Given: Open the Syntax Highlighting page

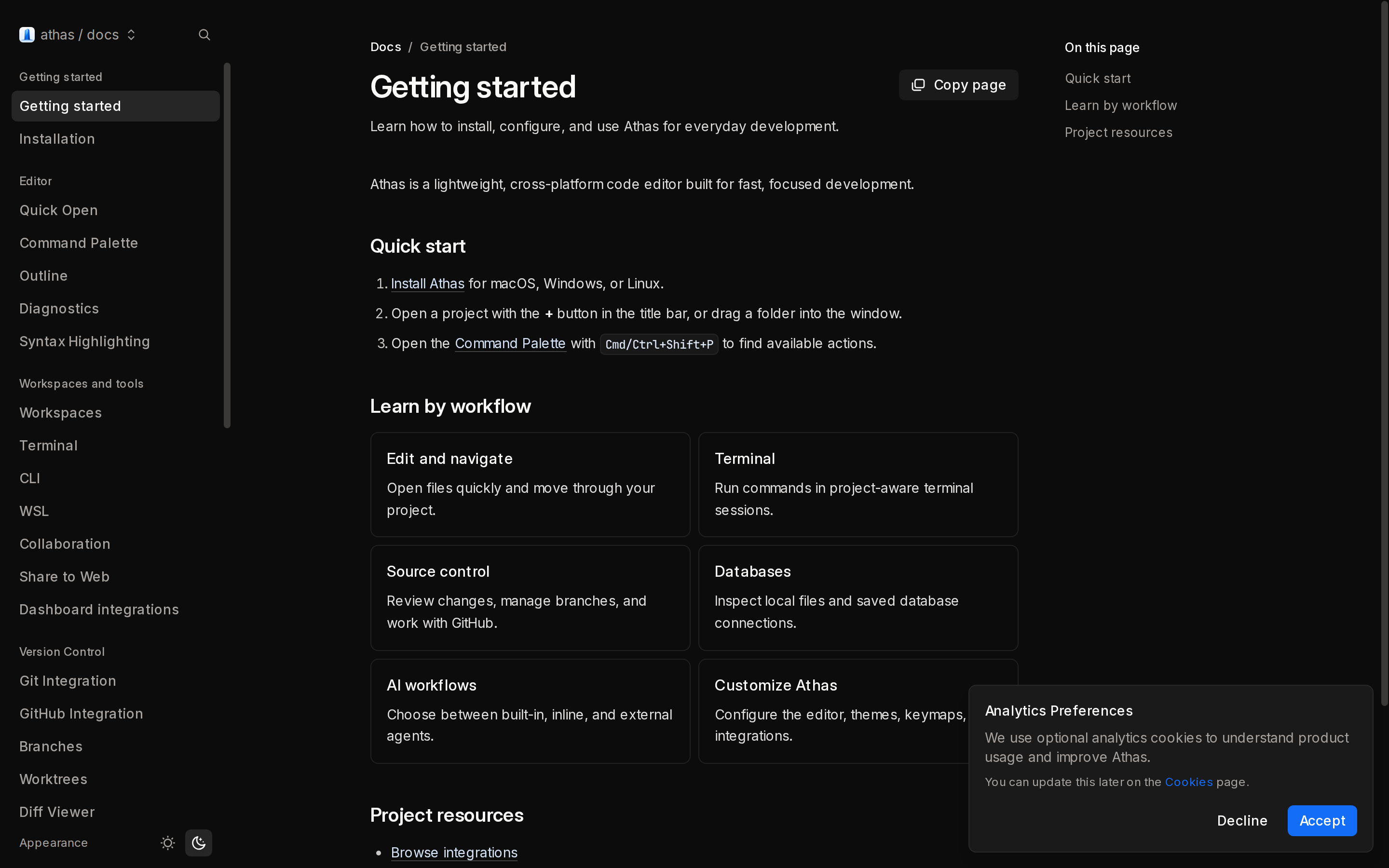Looking at the screenshot, I should tap(115, 341).
